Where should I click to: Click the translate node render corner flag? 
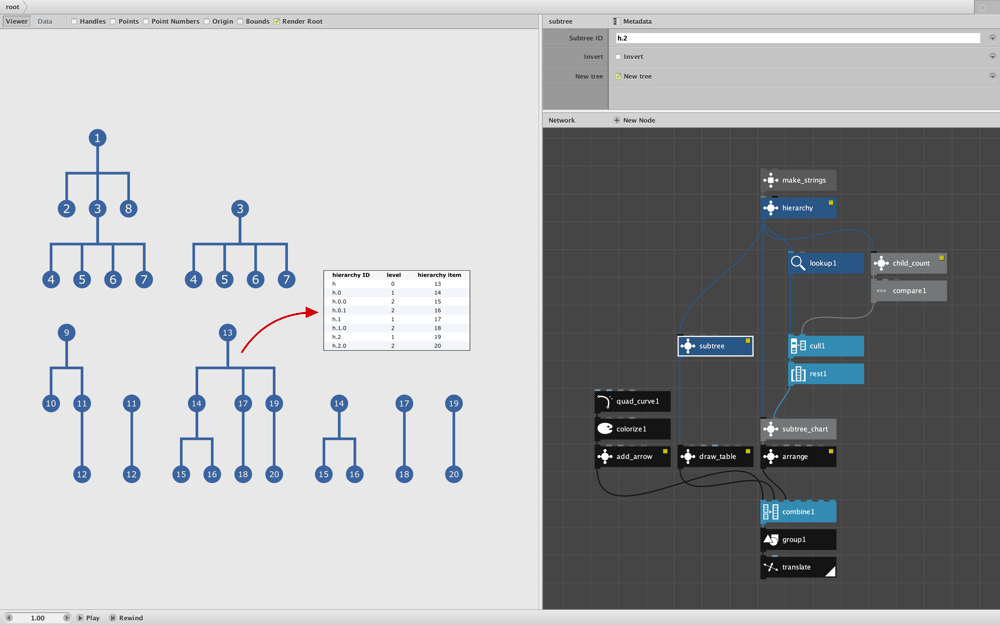(830, 572)
